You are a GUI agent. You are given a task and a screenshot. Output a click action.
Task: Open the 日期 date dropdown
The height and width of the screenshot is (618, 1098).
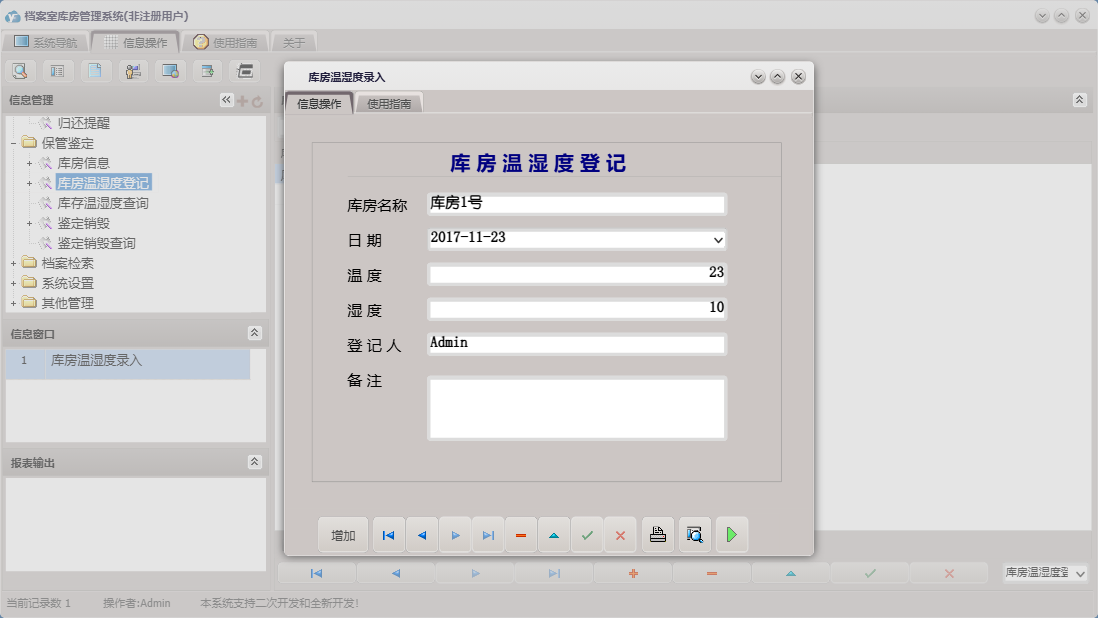(717, 240)
